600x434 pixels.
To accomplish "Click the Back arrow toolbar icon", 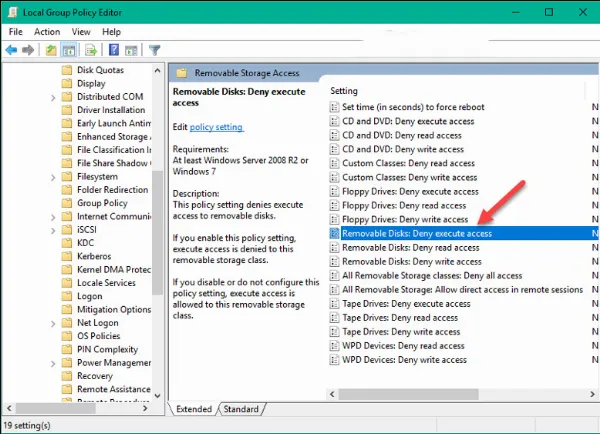I will point(11,49).
